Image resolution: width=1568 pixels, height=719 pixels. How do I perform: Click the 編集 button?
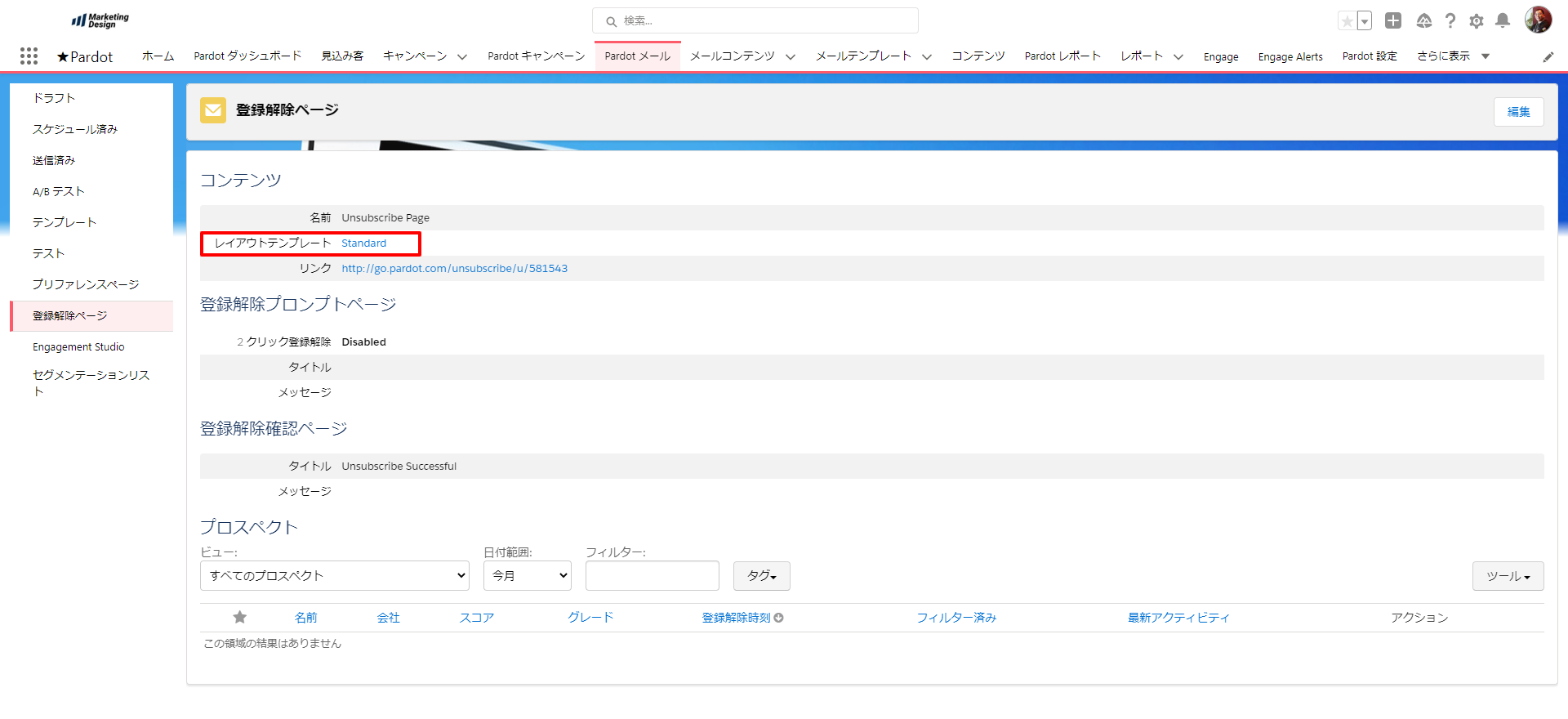click(1518, 112)
